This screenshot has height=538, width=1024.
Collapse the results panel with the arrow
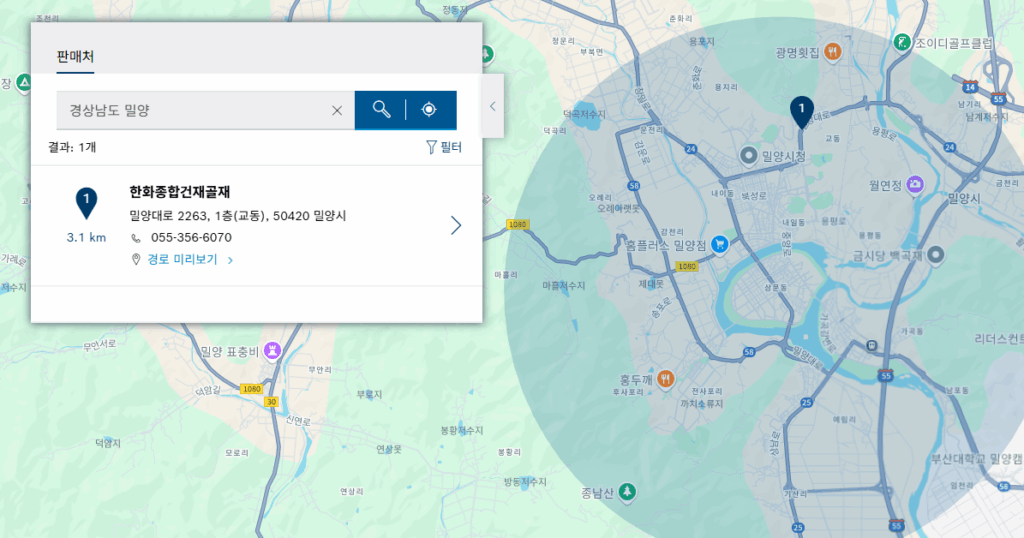tap(492, 106)
